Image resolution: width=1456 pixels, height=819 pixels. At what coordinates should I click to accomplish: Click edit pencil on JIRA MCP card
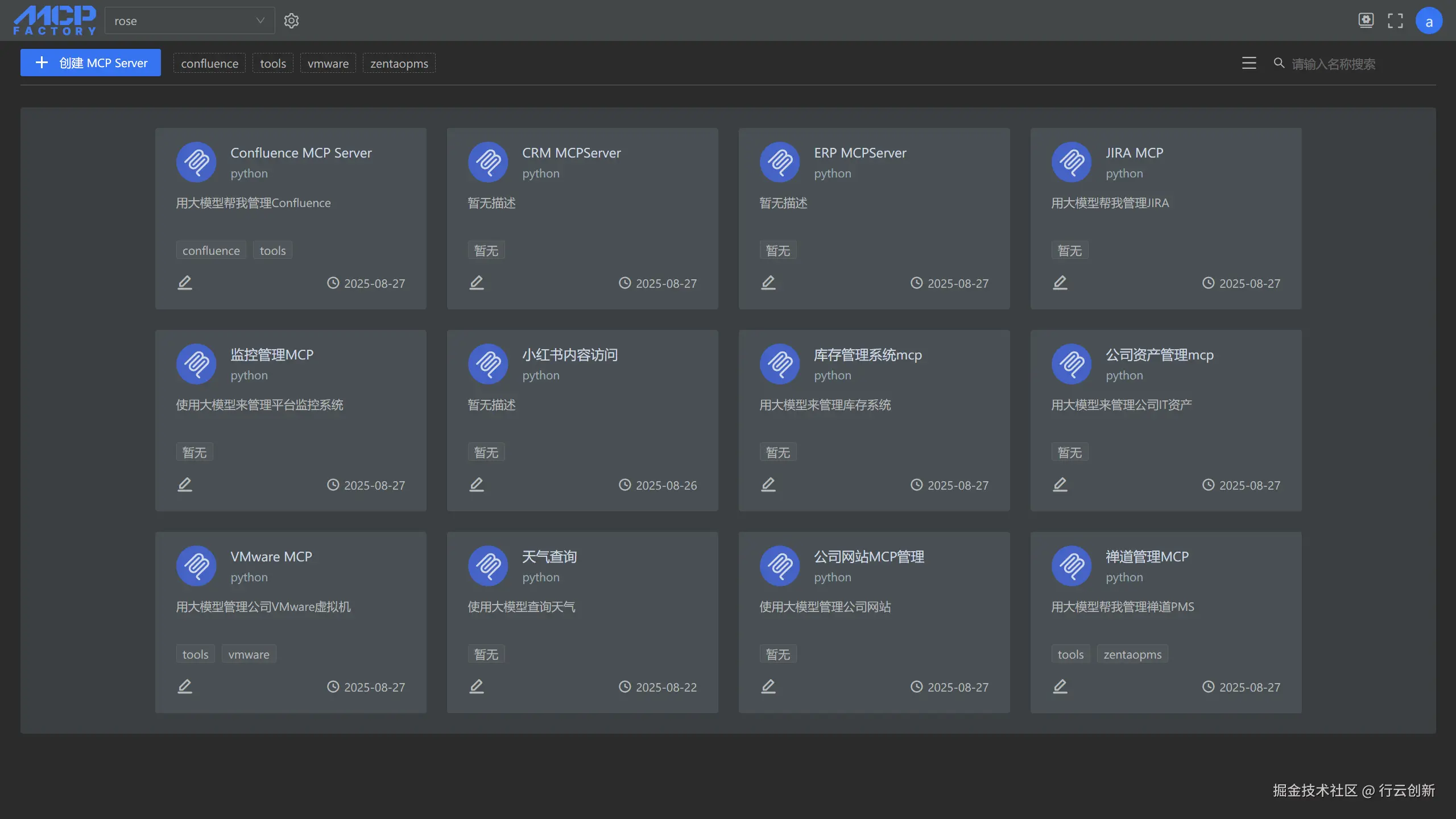(x=1060, y=283)
